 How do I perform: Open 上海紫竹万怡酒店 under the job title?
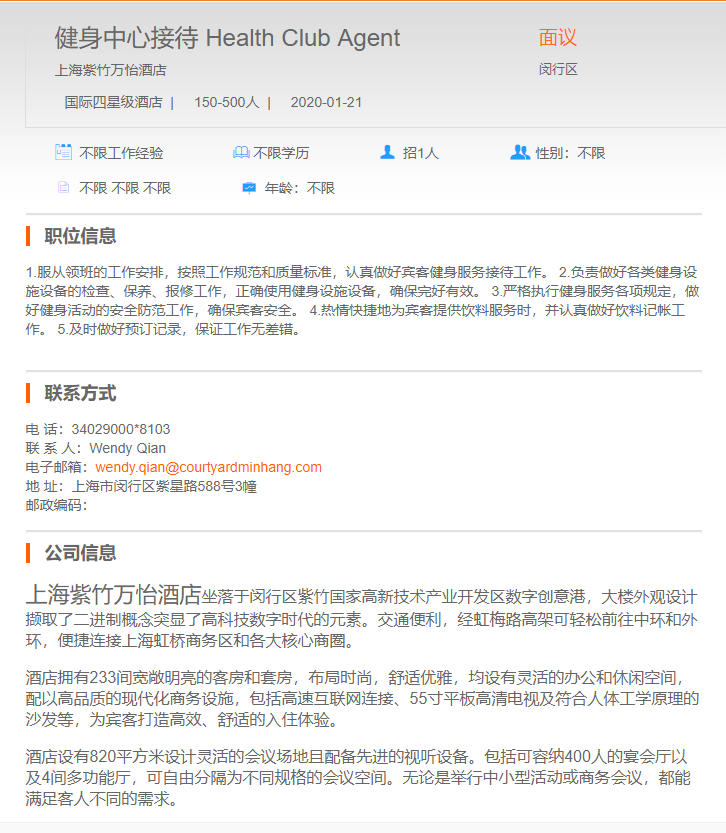(110, 70)
